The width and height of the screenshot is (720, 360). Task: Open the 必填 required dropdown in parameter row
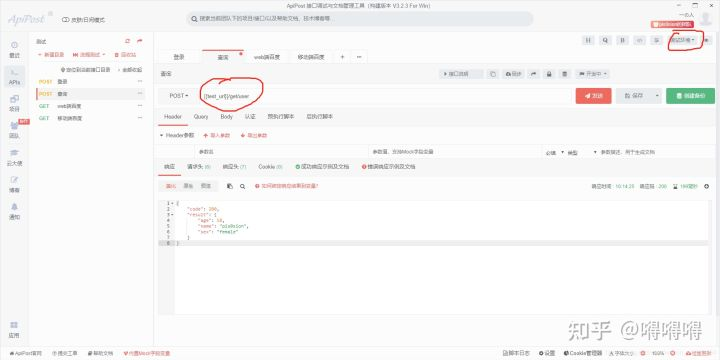(x=554, y=152)
